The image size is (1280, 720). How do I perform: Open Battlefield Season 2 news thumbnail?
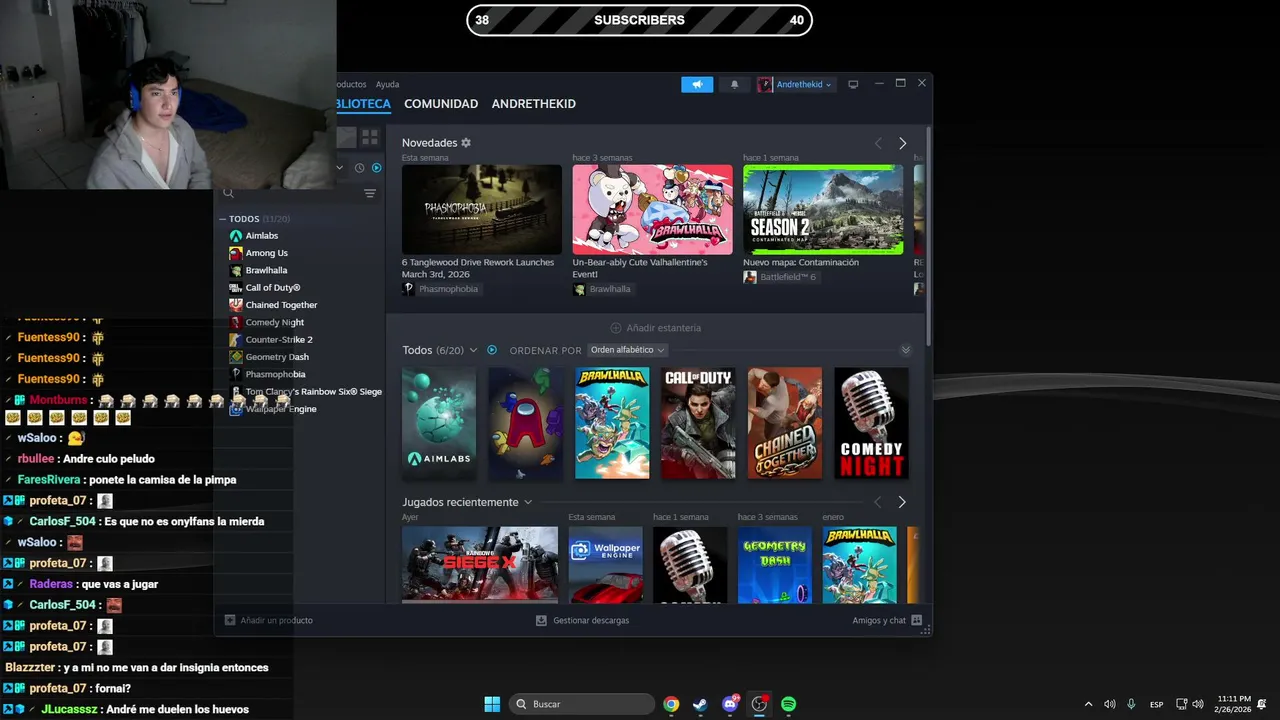(823, 209)
